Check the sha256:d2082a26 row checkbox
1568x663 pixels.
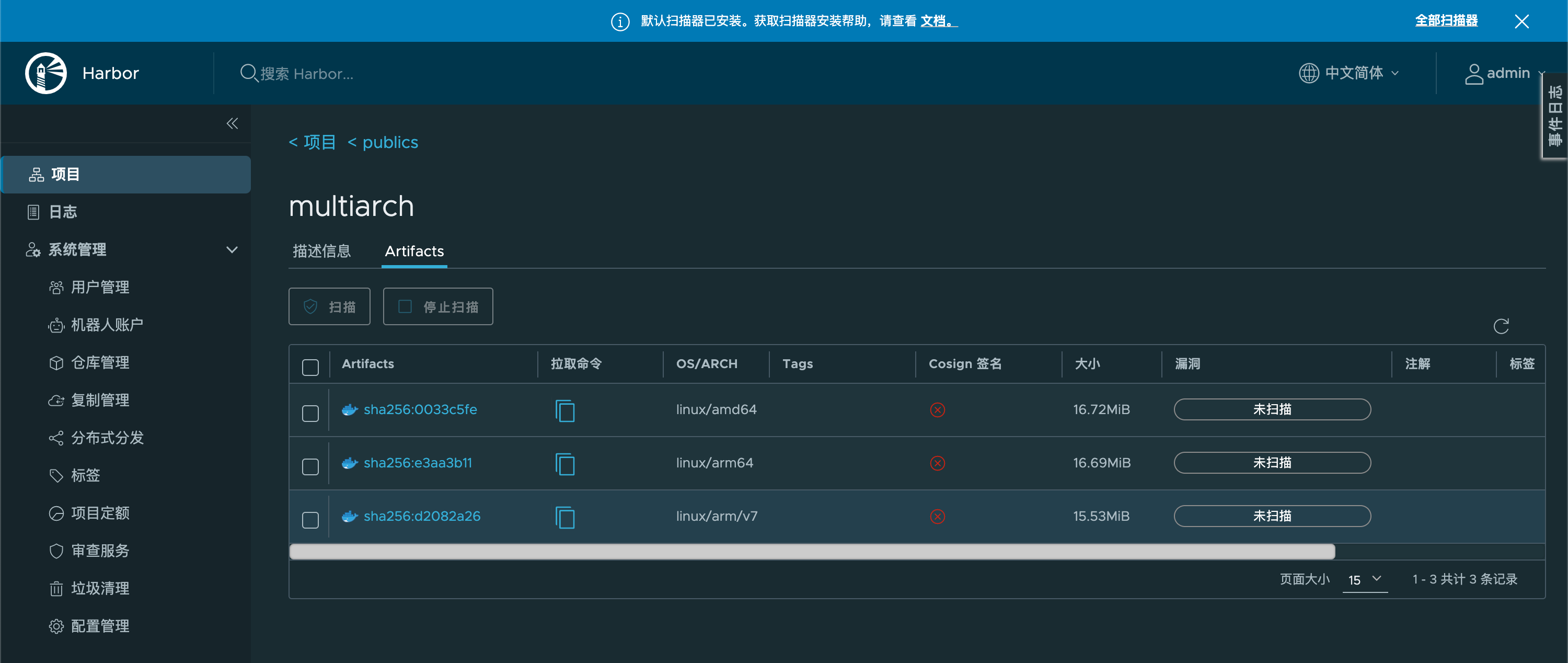pos(310,520)
